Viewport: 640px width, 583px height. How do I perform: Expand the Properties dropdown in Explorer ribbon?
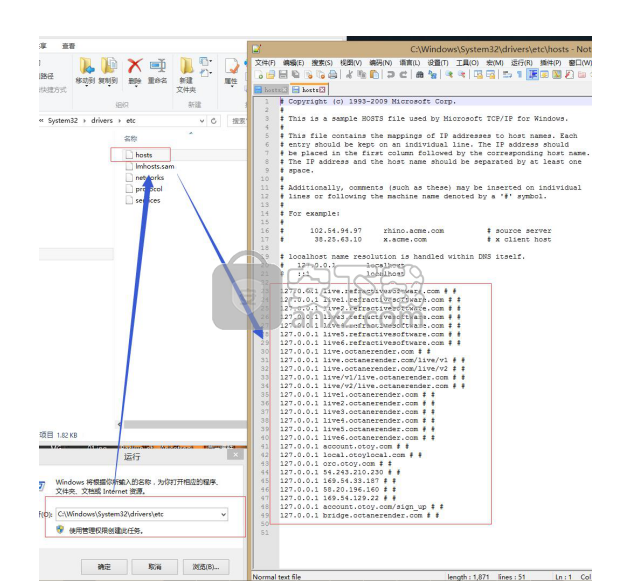pos(231,86)
